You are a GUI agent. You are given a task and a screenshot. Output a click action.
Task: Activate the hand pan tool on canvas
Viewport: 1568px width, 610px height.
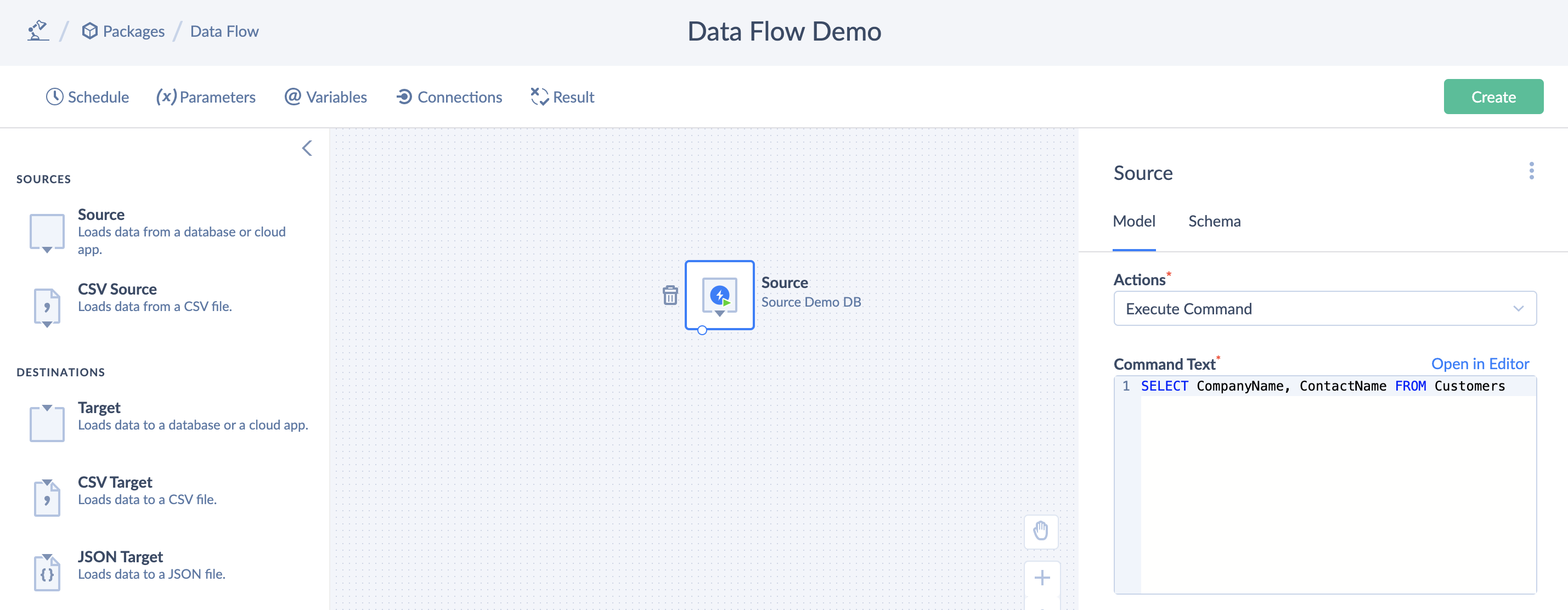click(x=1041, y=532)
